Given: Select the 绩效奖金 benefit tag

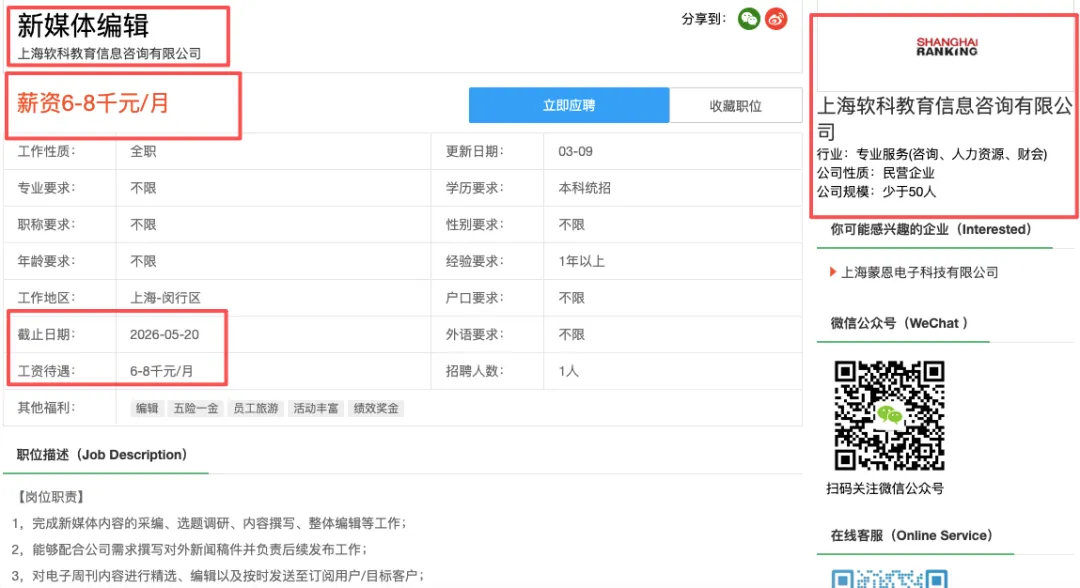Looking at the screenshot, I should point(376,408).
